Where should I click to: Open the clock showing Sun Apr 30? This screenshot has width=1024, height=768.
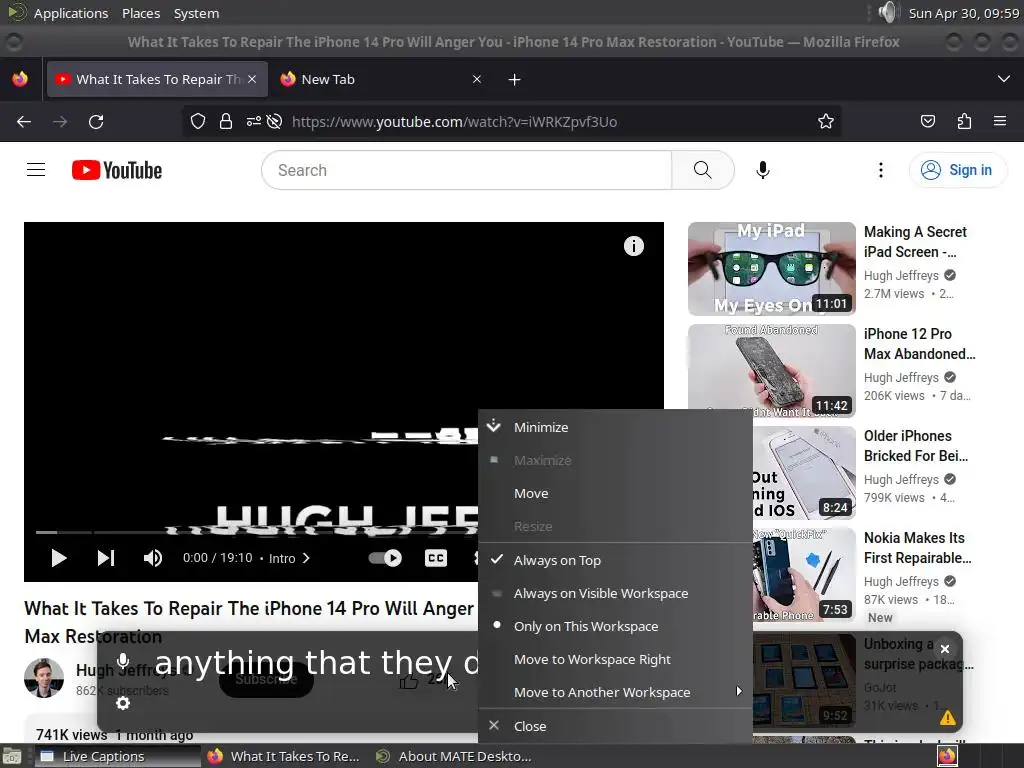pyautogui.click(x=964, y=13)
